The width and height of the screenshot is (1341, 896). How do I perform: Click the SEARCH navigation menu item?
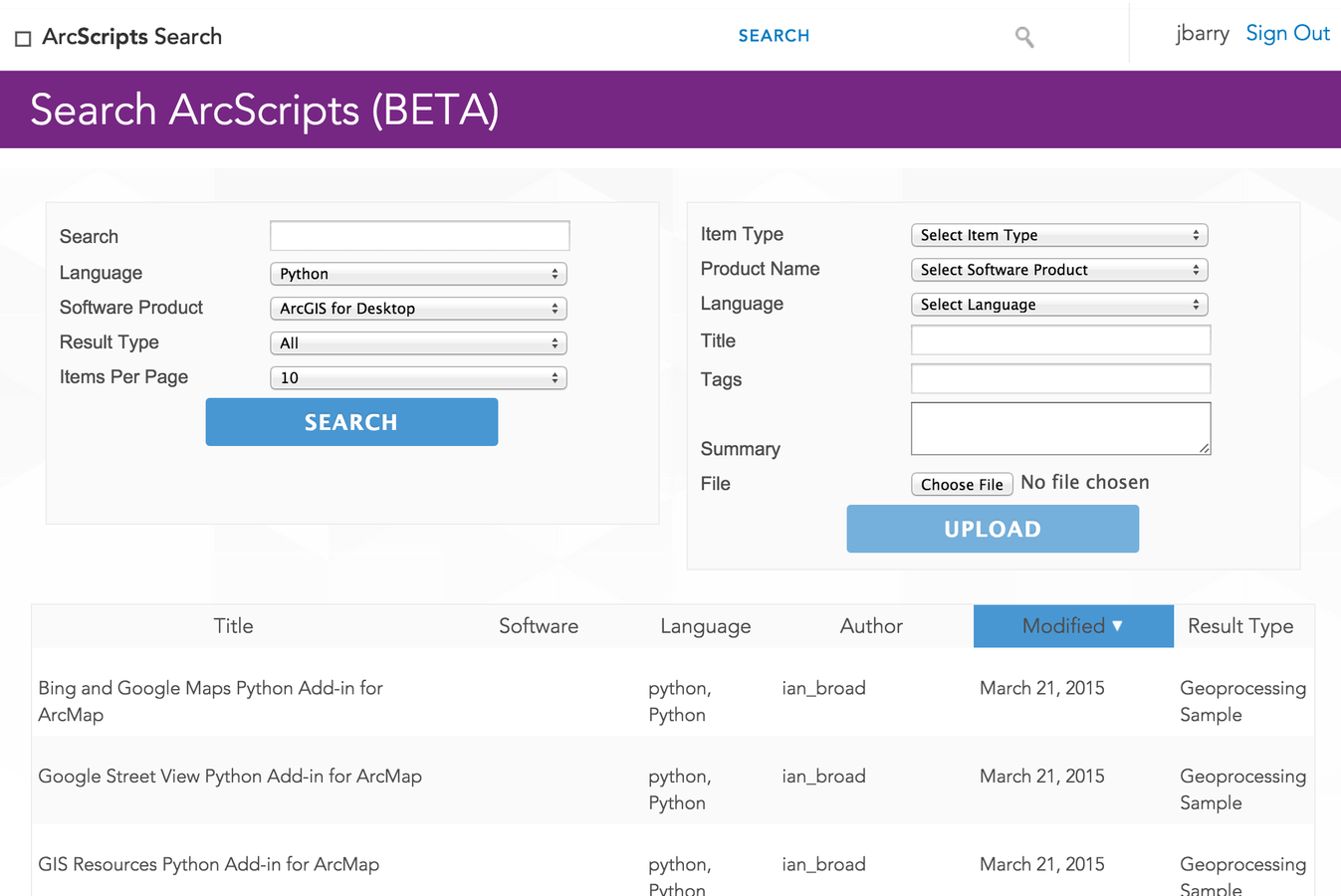coord(774,36)
